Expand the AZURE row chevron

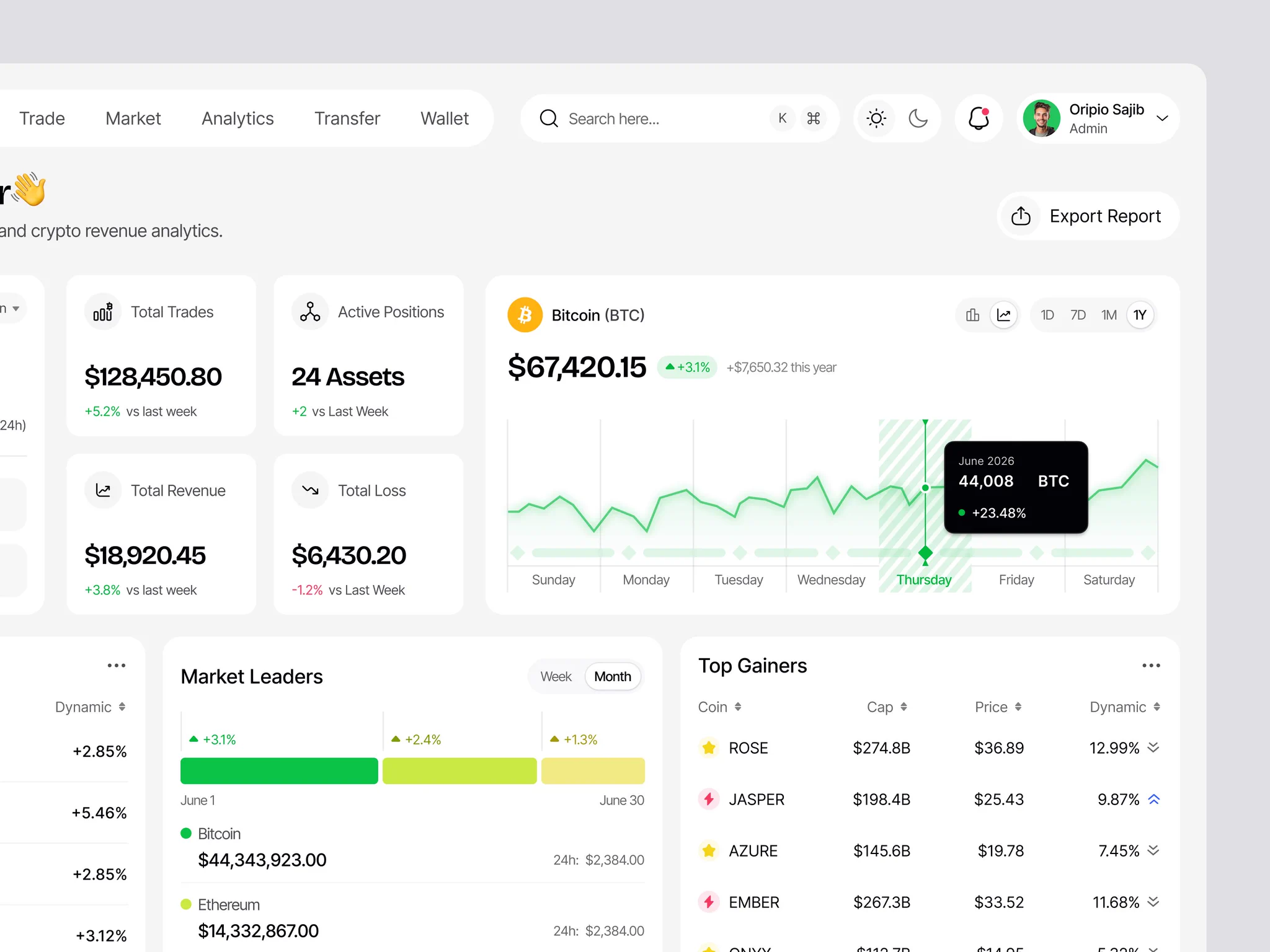1153,850
